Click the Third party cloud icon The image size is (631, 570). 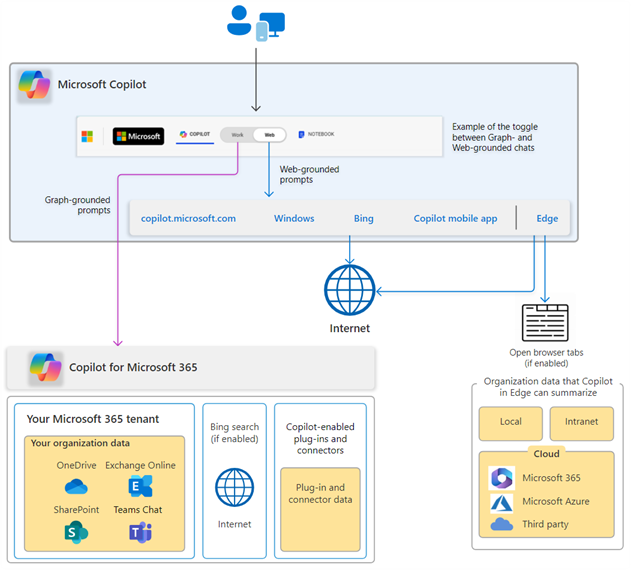tap(501, 524)
